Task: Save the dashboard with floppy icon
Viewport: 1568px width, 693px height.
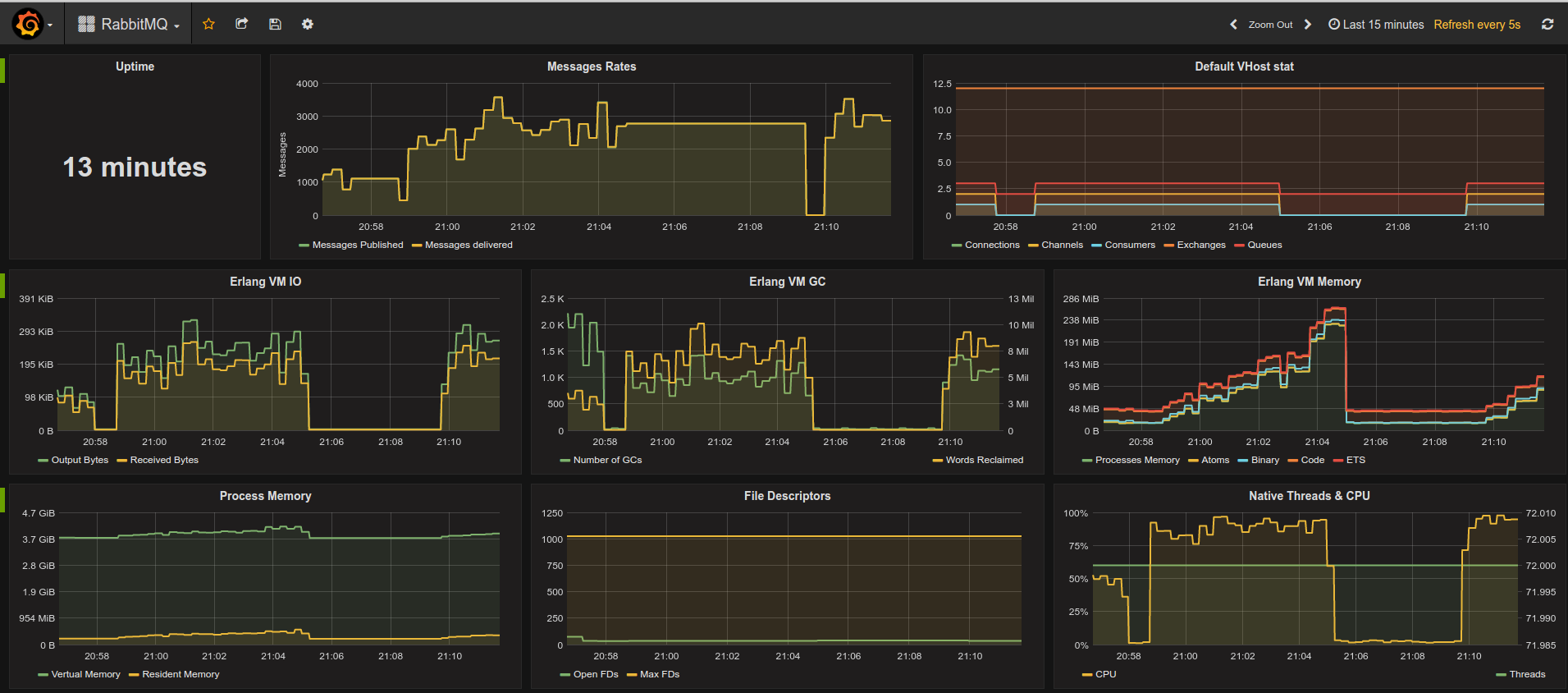Action: (275, 25)
